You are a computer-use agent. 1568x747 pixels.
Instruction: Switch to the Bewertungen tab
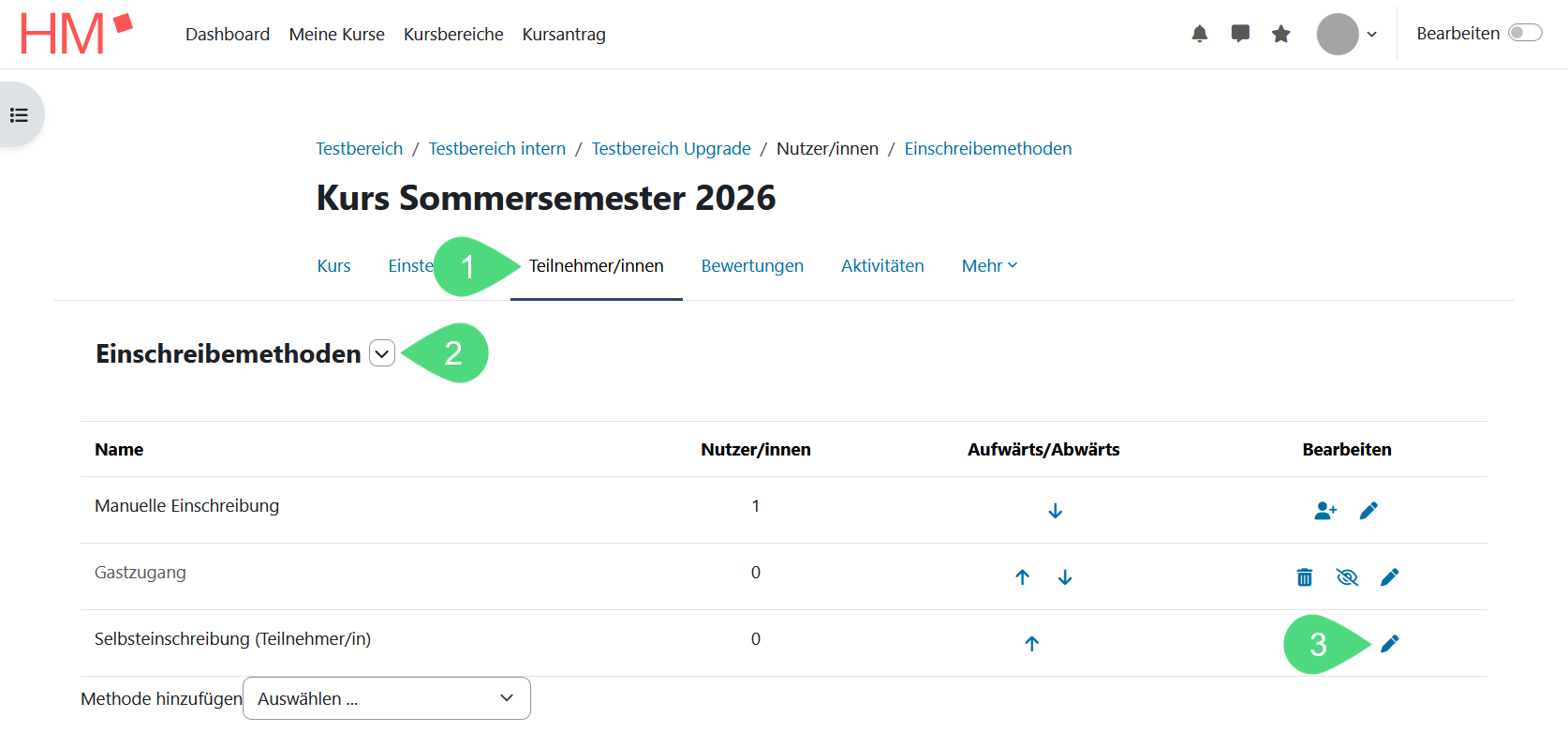[x=752, y=266]
